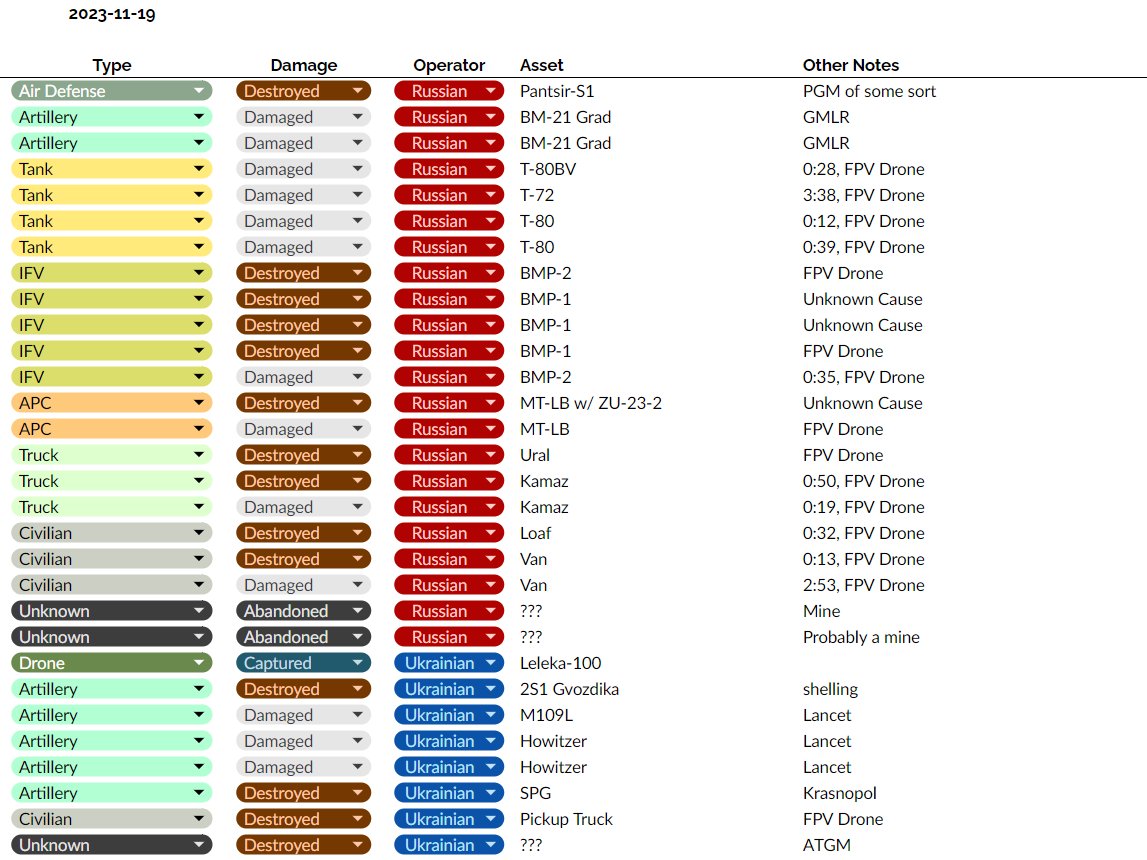Open the Captured damage dropdown
Screen dimensions: 1147x860
pyautogui.click(x=303, y=663)
